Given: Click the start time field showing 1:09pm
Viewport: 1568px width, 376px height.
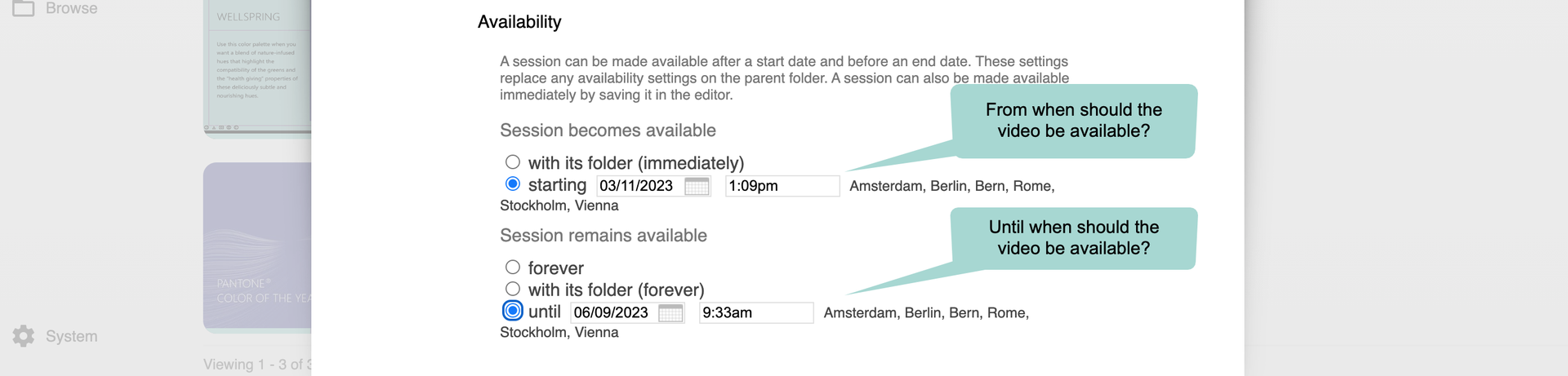Looking at the screenshot, I should (x=781, y=186).
